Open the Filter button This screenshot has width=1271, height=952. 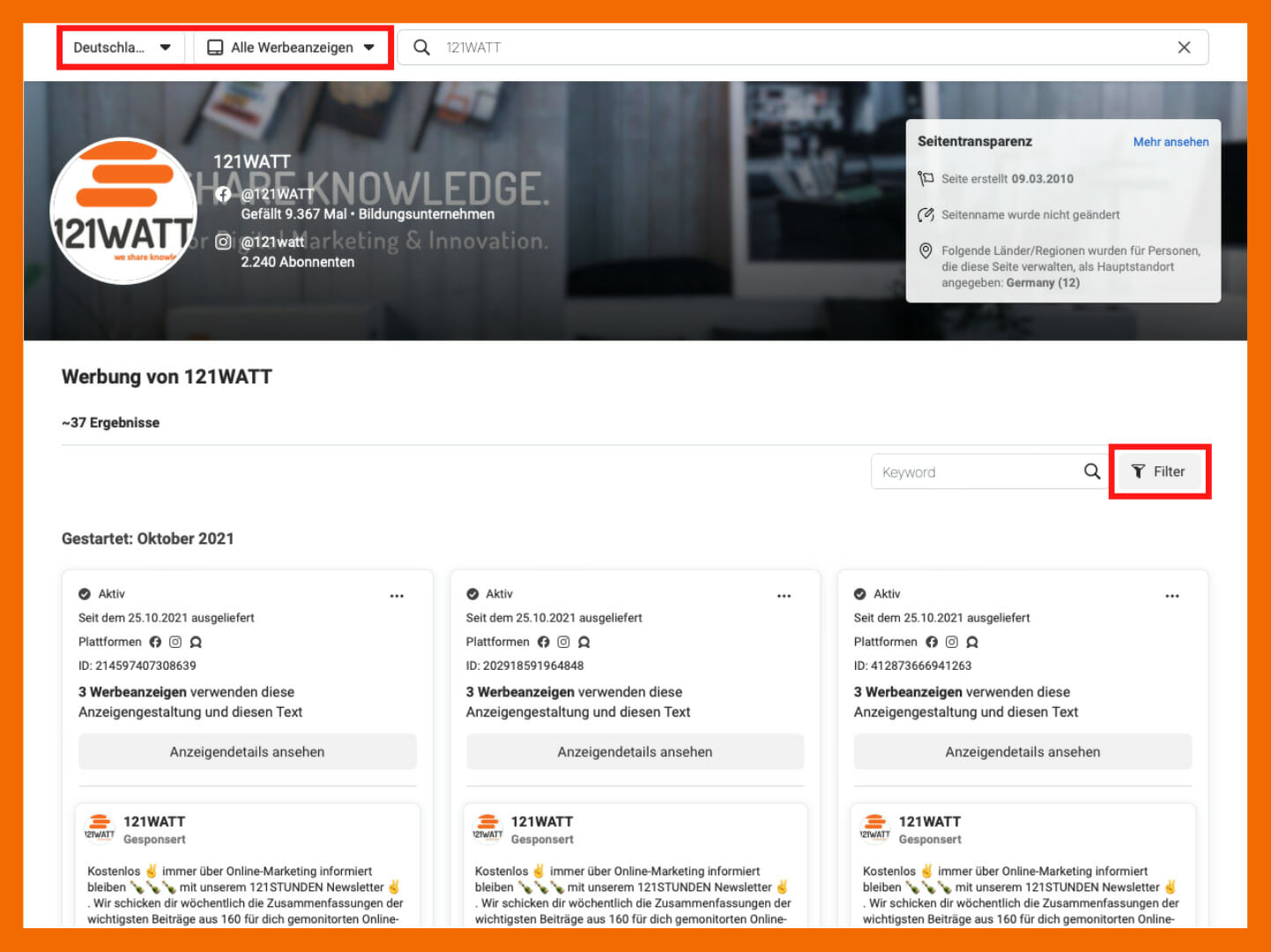pyautogui.click(x=1159, y=472)
